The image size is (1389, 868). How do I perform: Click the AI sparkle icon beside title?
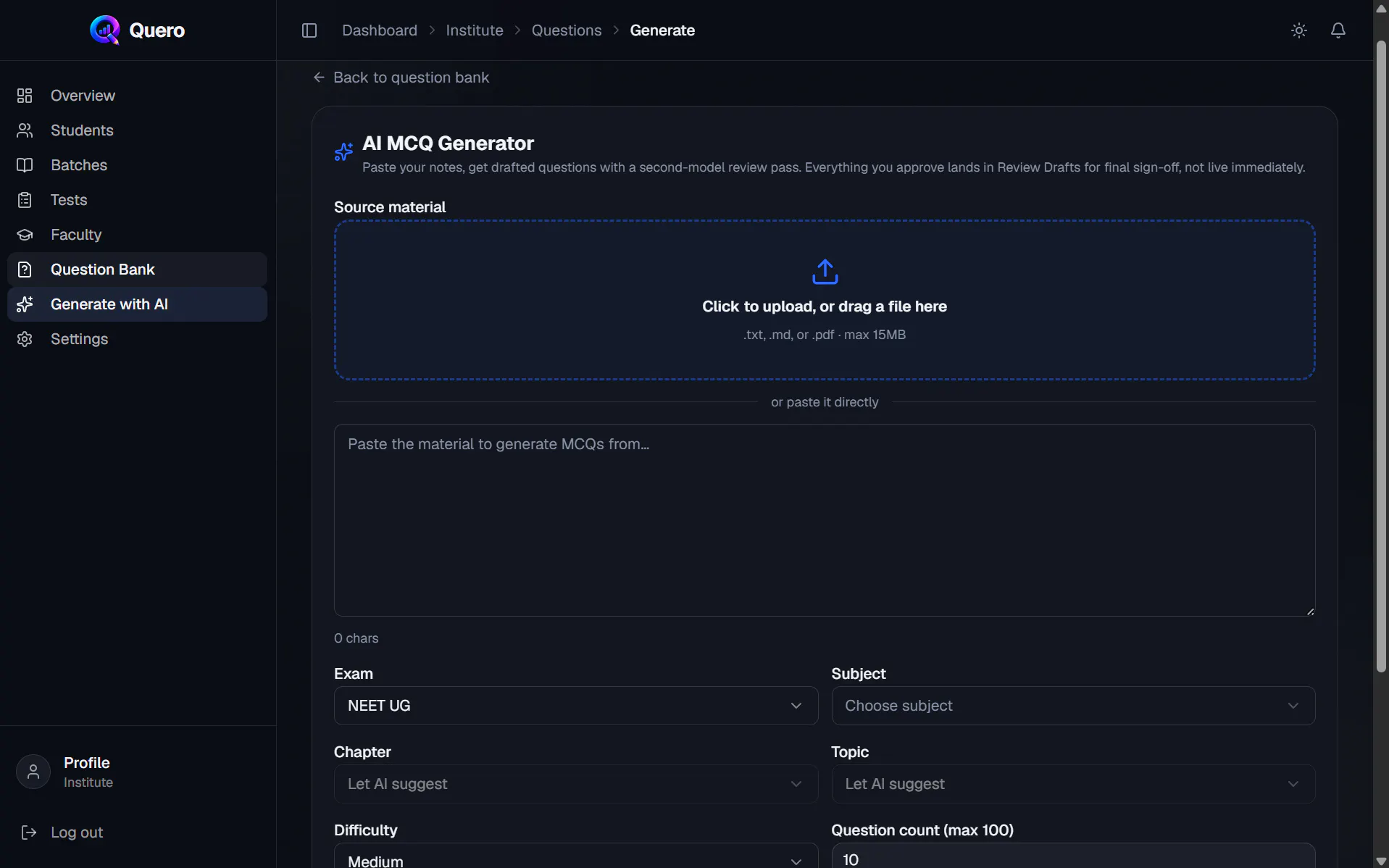pyautogui.click(x=344, y=151)
